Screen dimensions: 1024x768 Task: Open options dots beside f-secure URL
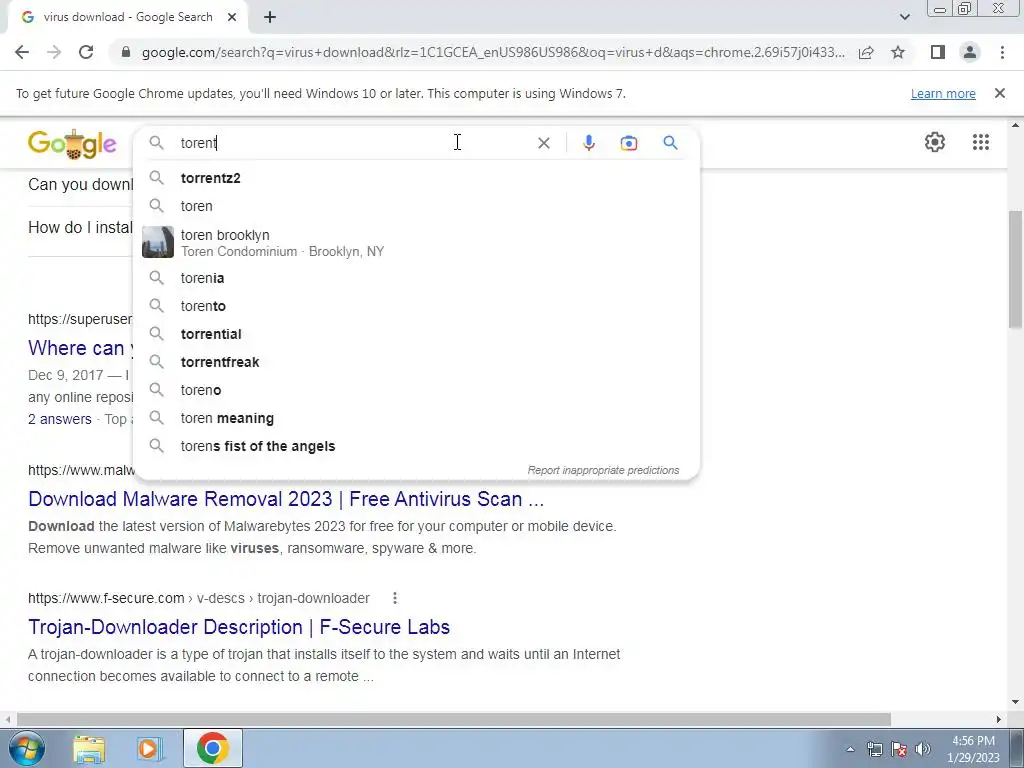click(394, 598)
